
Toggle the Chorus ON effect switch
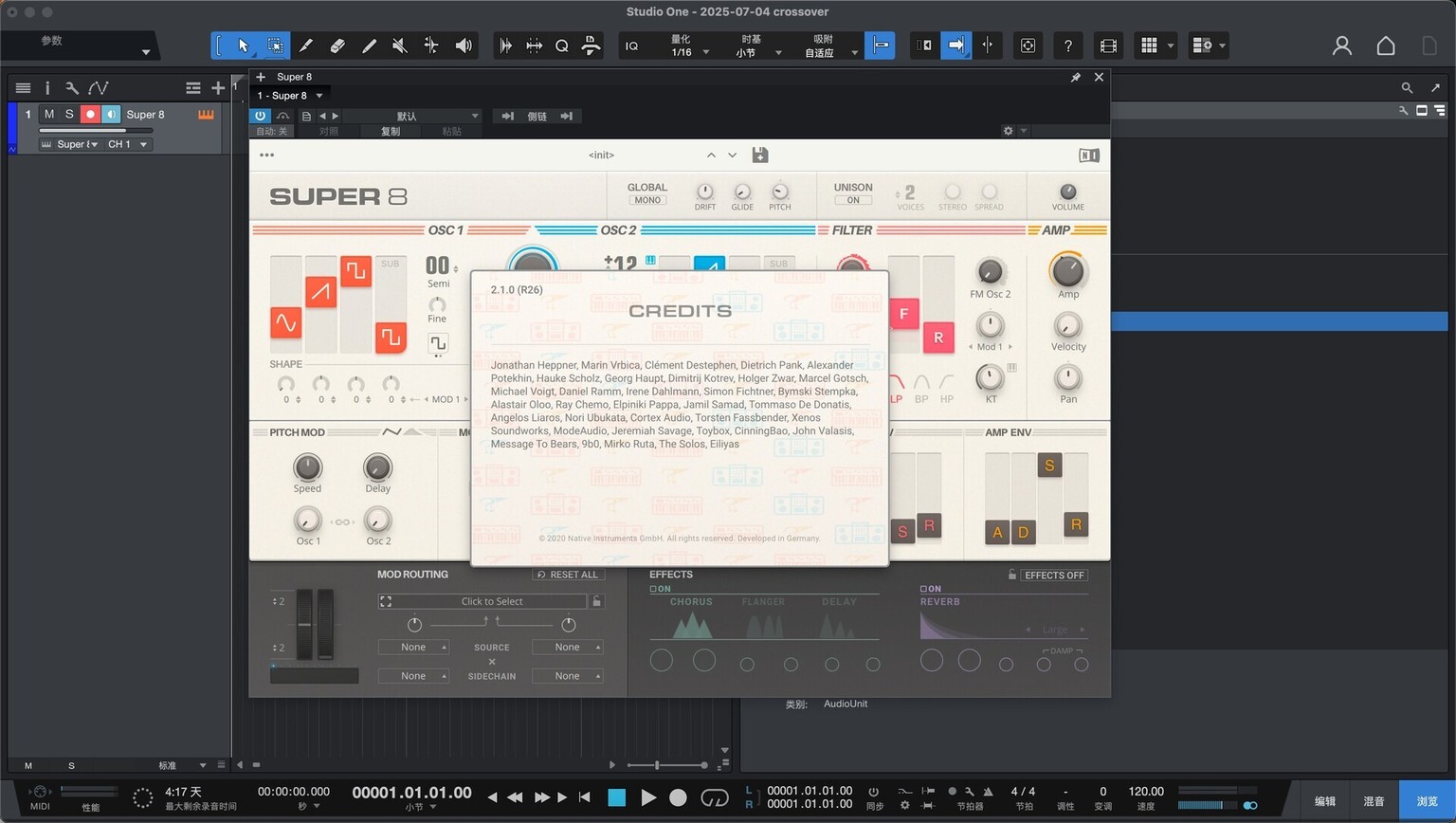(x=660, y=589)
